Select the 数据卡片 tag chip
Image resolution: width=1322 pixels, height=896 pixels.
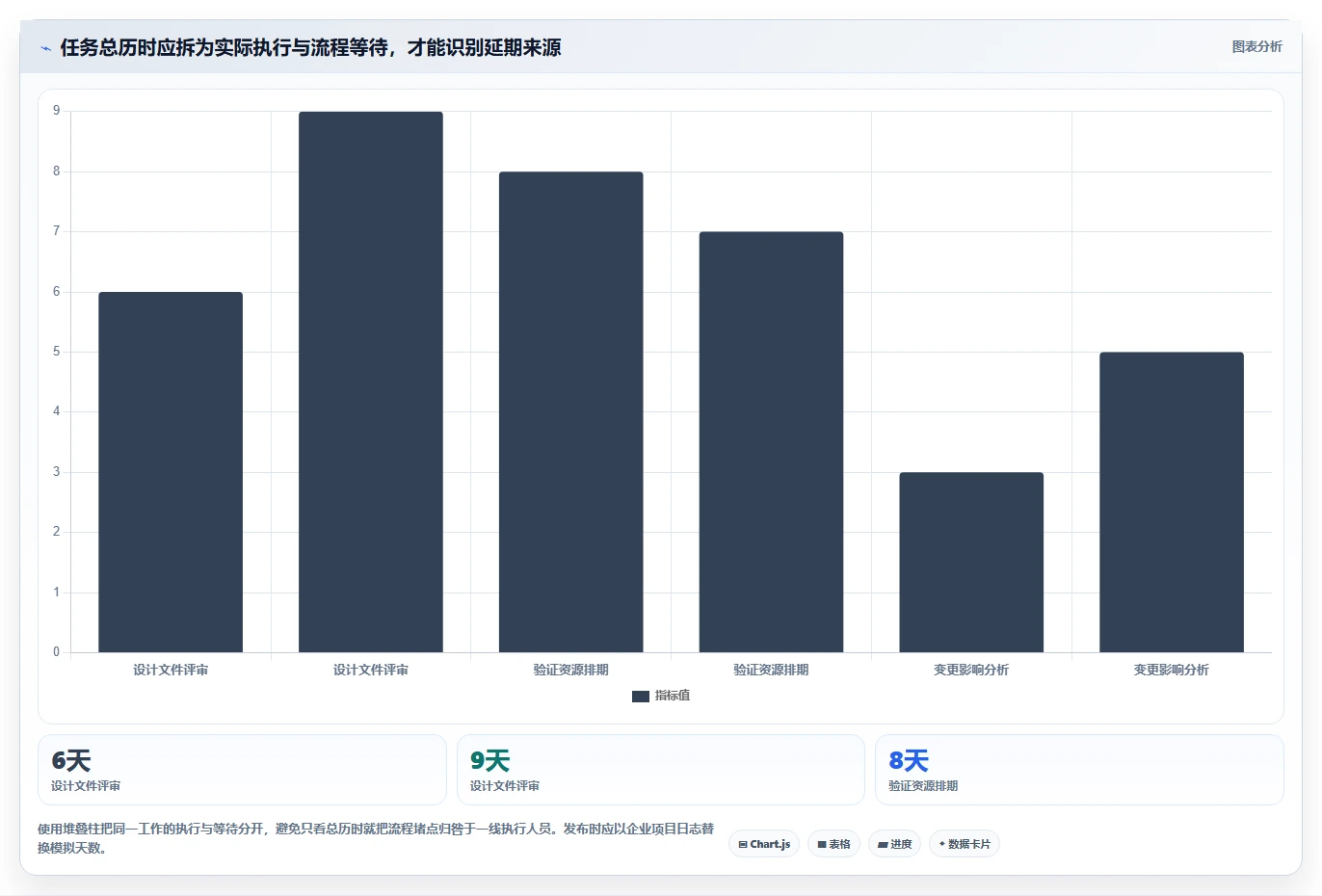pyautogui.click(x=964, y=844)
